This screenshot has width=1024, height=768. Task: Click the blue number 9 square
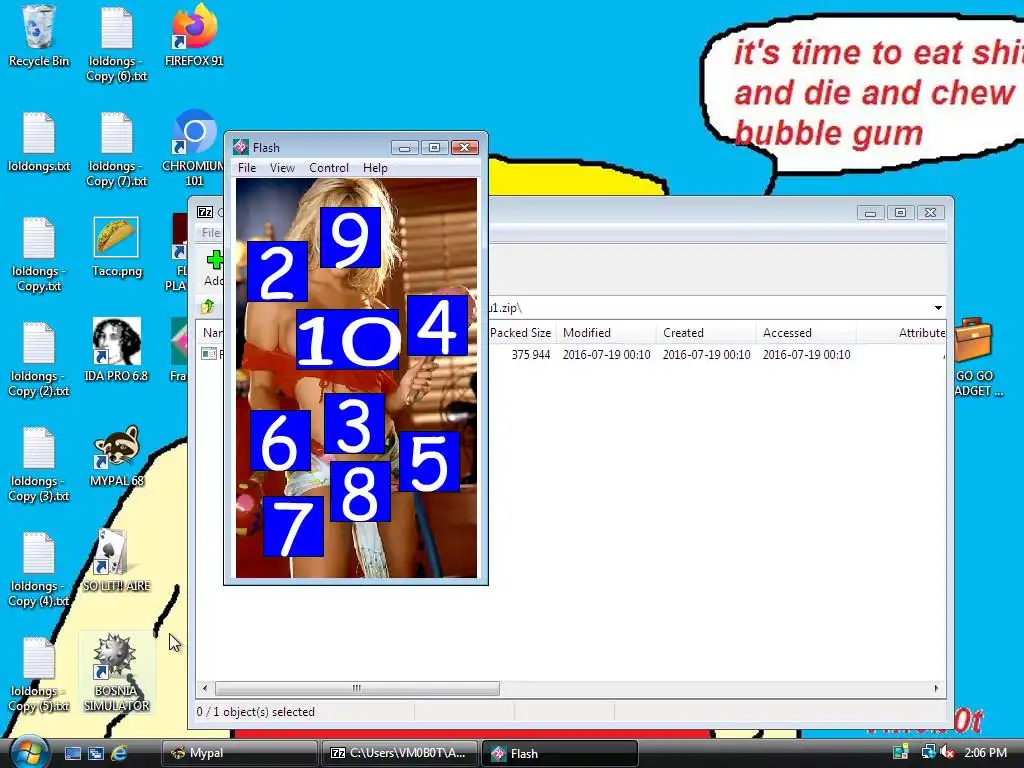click(x=351, y=238)
